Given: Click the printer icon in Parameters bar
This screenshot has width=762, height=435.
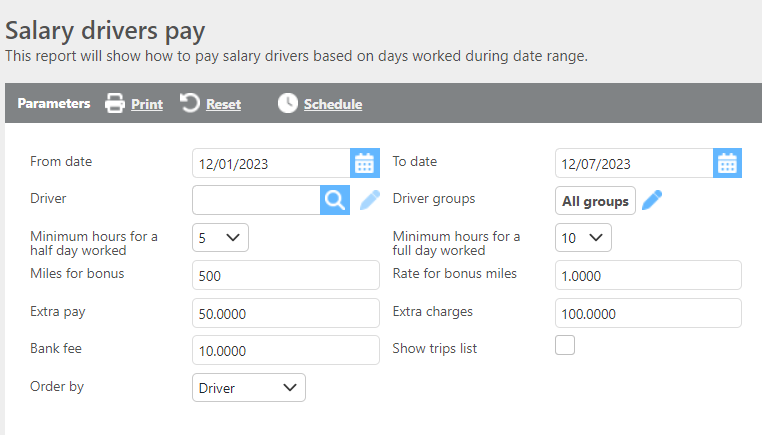Looking at the screenshot, I should pos(115,103).
